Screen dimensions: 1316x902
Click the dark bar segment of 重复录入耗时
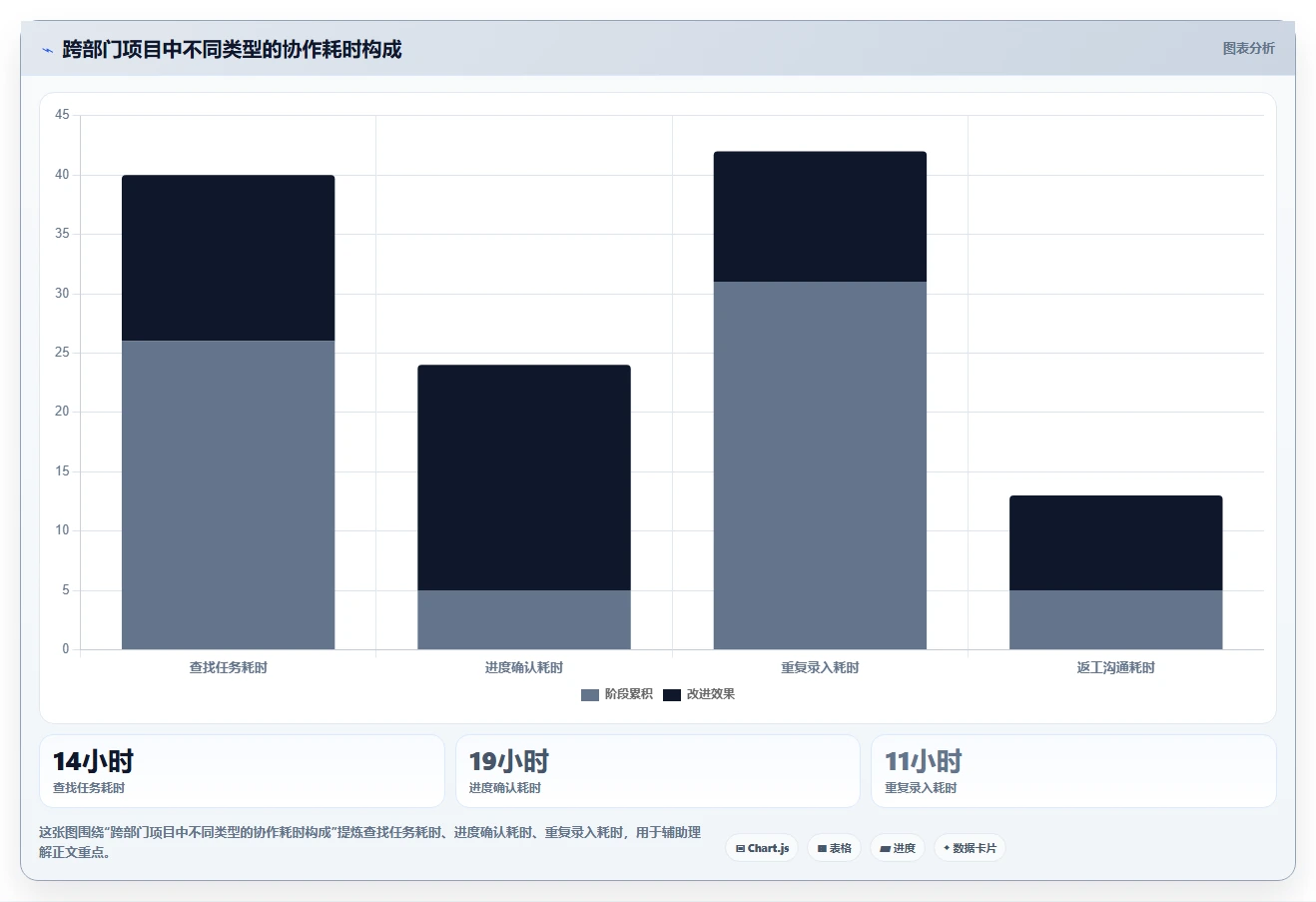click(x=820, y=217)
